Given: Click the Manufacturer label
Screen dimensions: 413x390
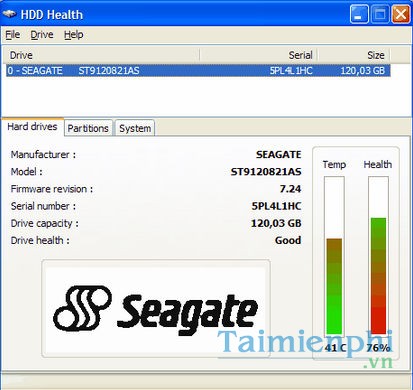Looking at the screenshot, I should (43, 155).
